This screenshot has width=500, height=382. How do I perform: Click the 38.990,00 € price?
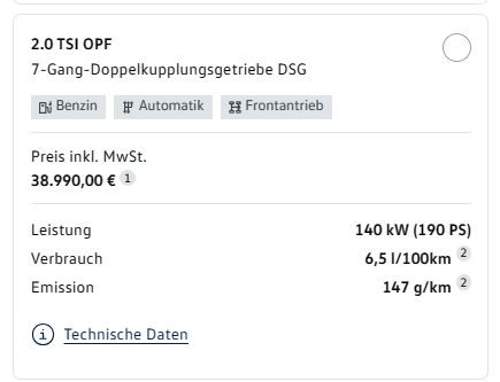click(x=73, y=181)
